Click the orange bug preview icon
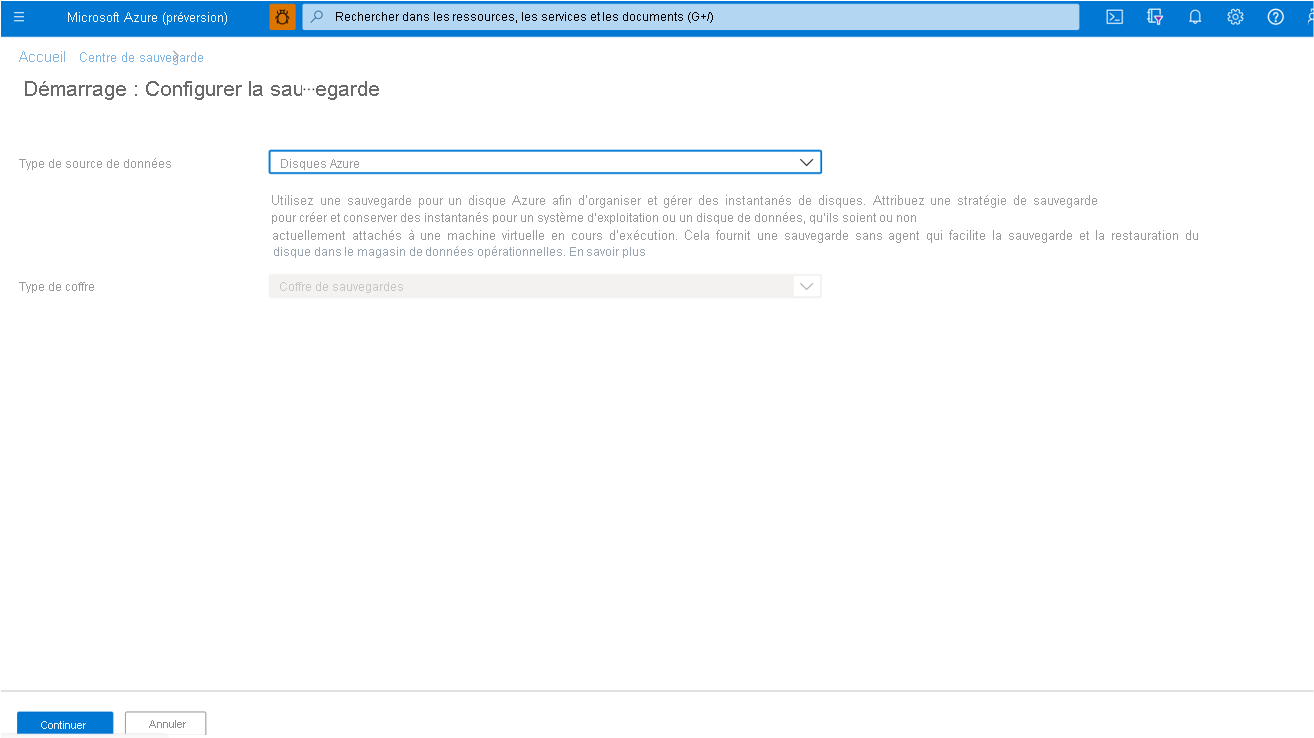The height and width of the screenshot is (738, 1314). tap(283, 17)
